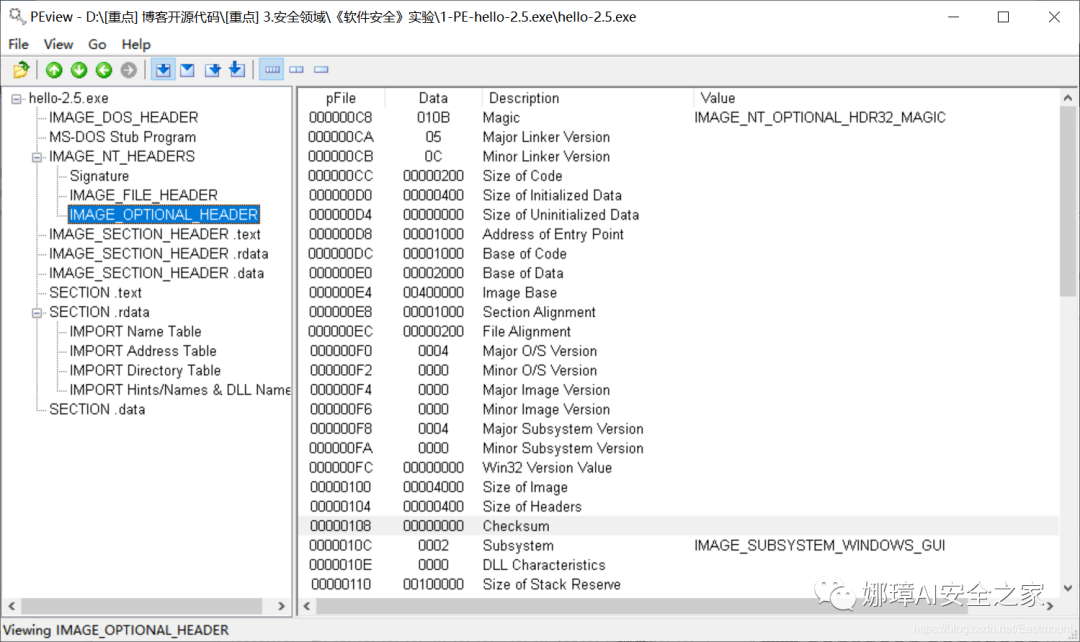Click the green down arrow navigation icon
Screen dimensions: 1080x642
[79, 70]
